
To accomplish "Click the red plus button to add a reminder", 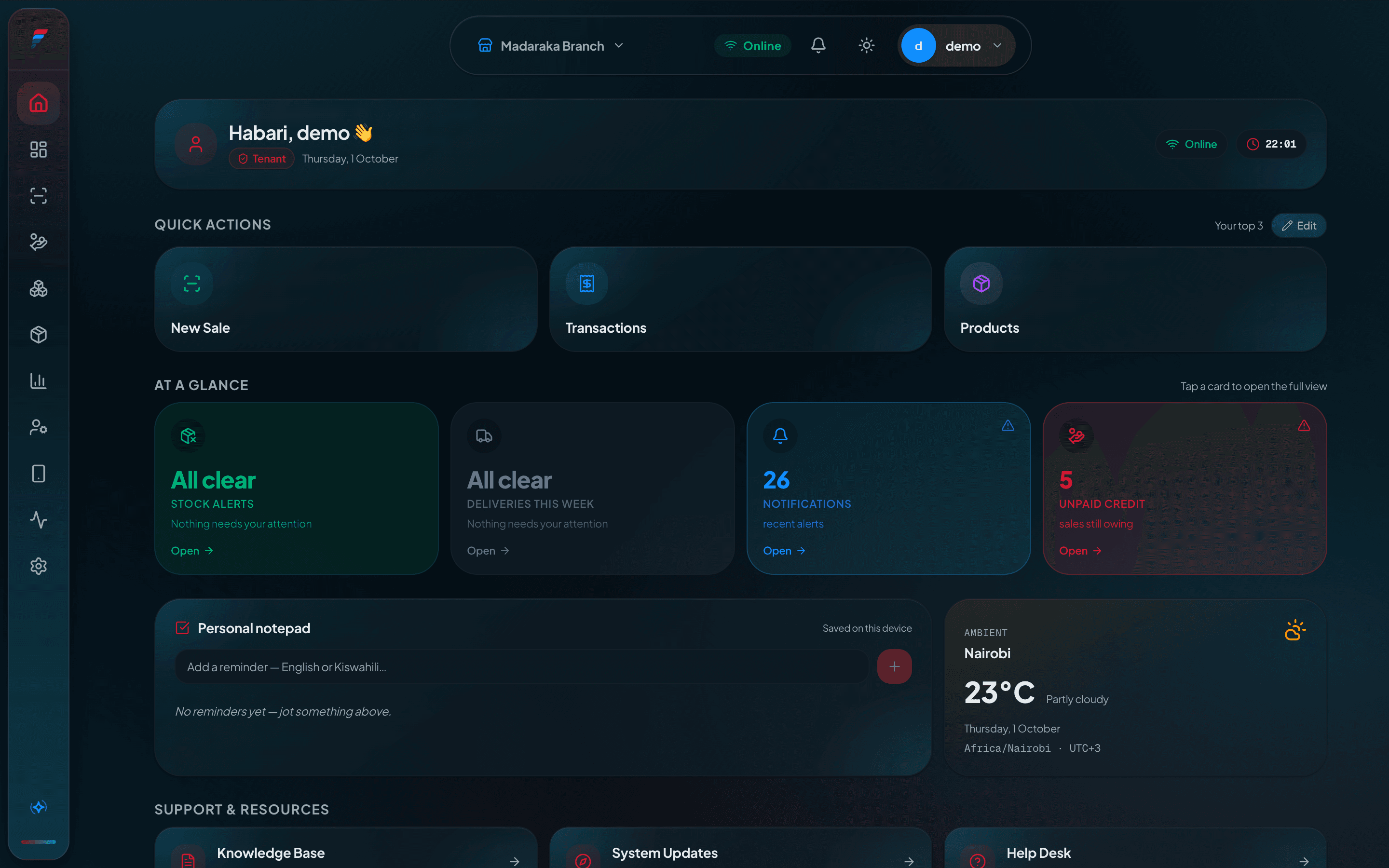I will click(x=894, y=666).
